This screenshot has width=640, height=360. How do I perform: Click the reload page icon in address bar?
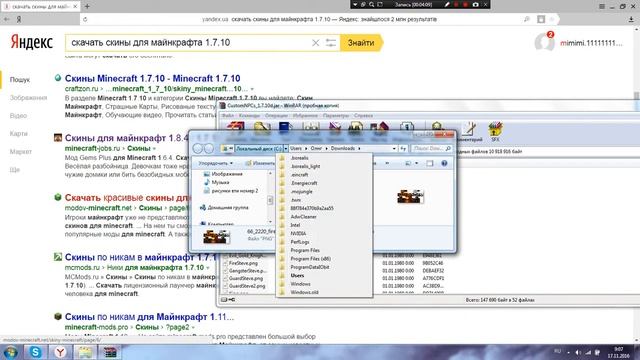coord(85,19)
